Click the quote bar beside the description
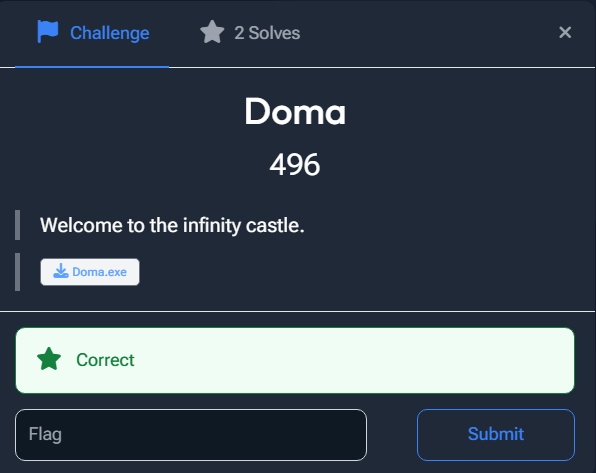The image size is (596, 473). point(17,225)
